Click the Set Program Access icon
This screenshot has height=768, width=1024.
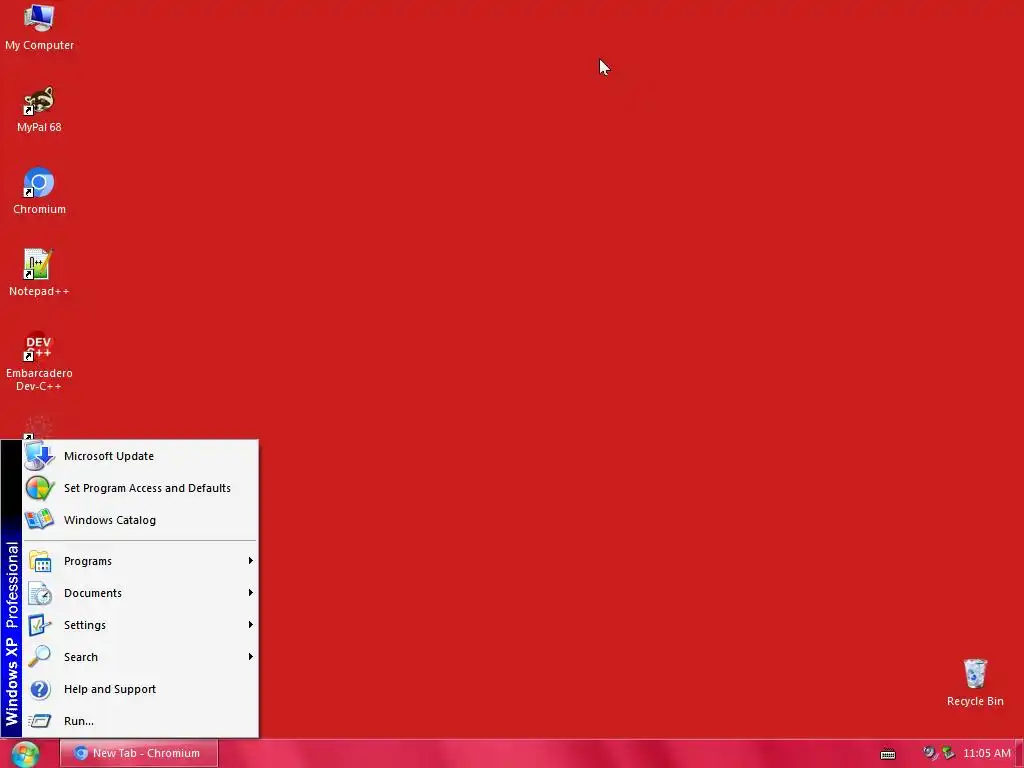click(x=40, y=488)
